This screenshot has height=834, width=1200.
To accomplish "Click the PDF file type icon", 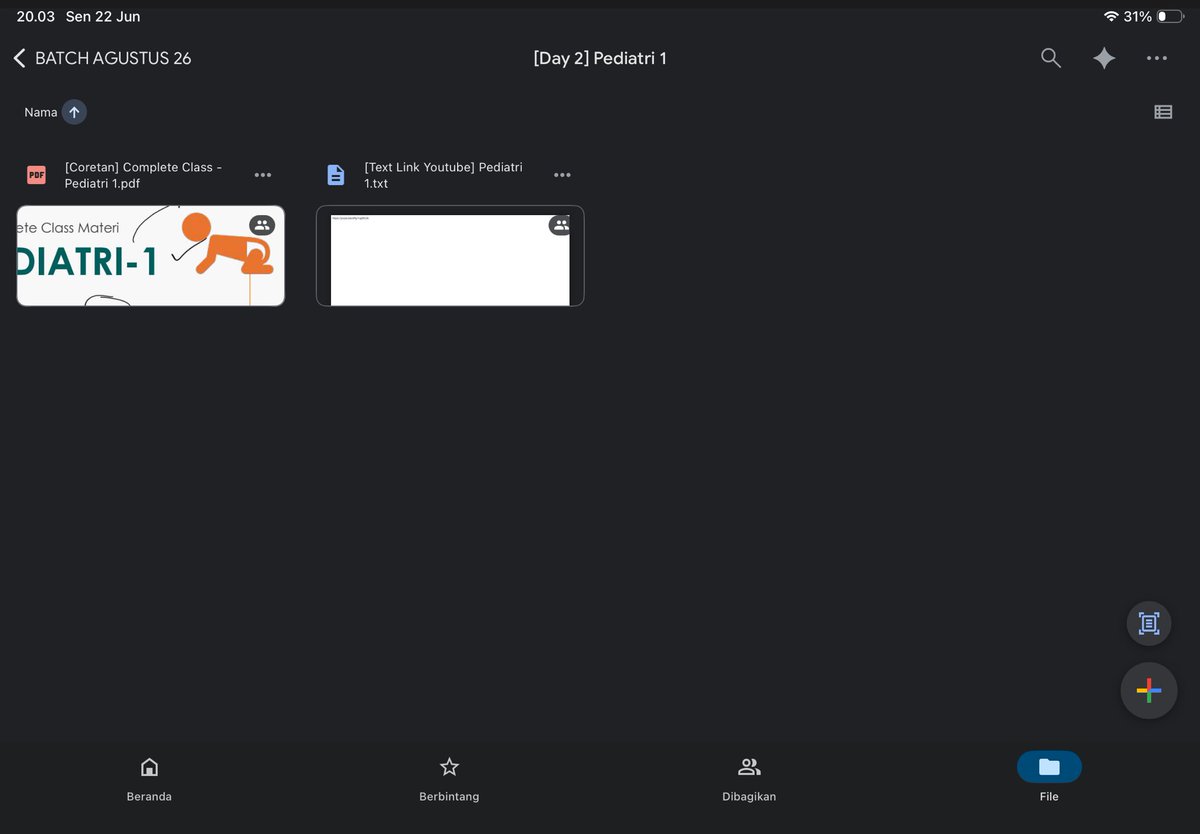I will point(36,175).
